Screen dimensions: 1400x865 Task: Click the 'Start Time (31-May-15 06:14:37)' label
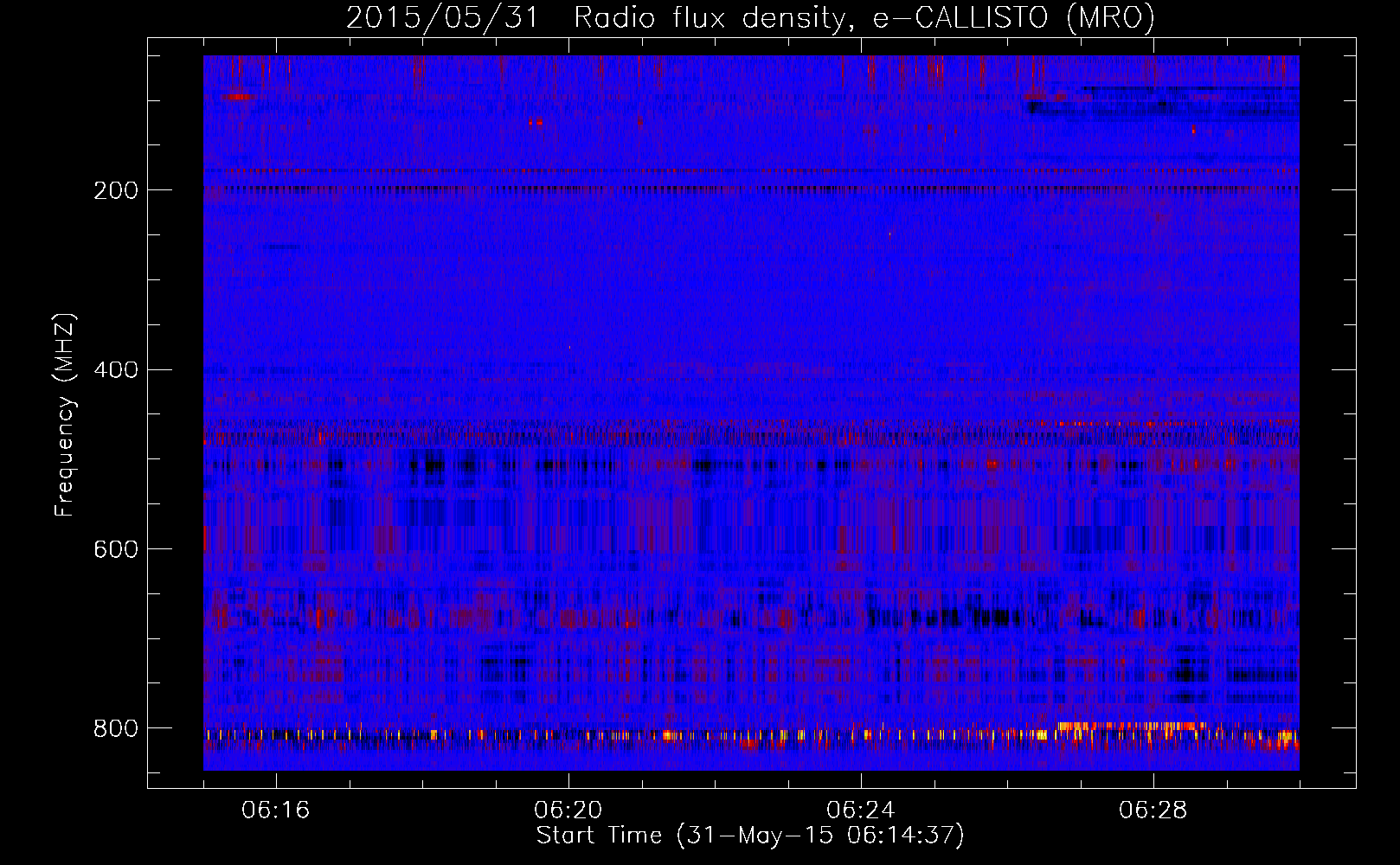pyautogui.click(x=750, y=836)
